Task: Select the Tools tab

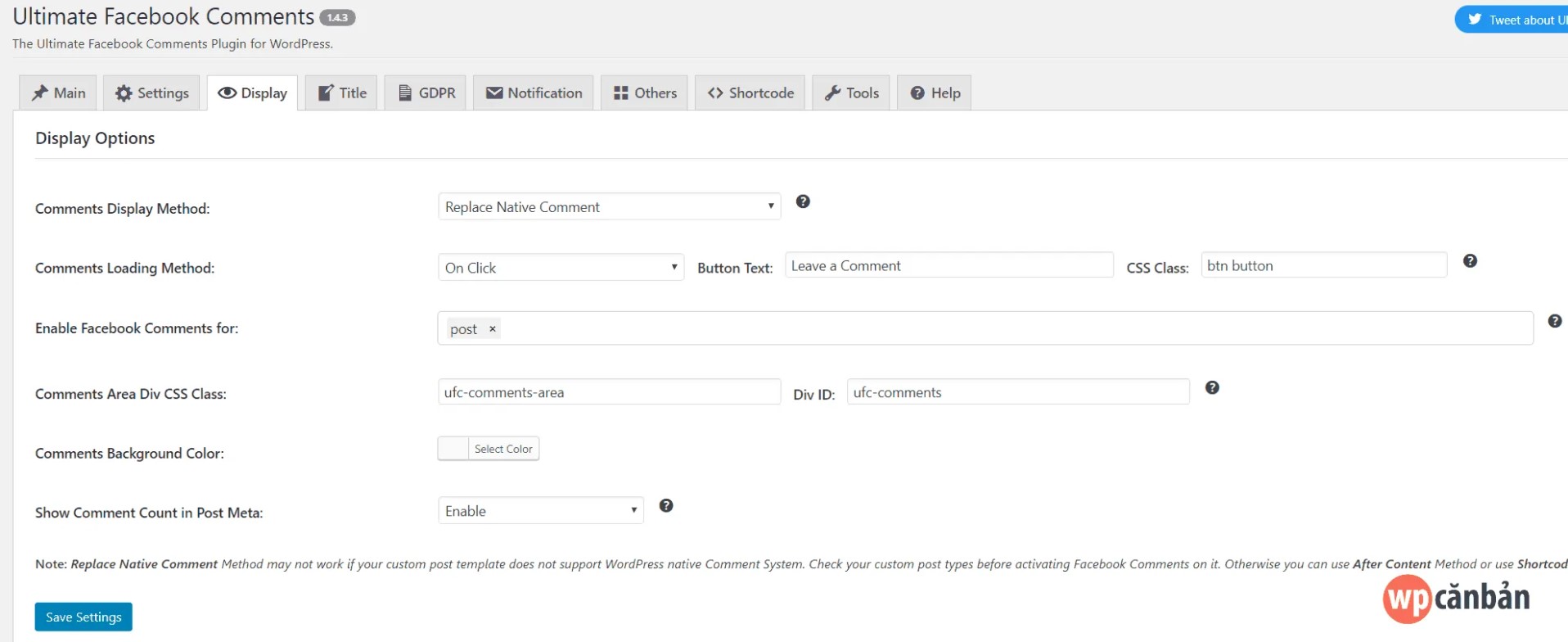Action: [851, 93]
